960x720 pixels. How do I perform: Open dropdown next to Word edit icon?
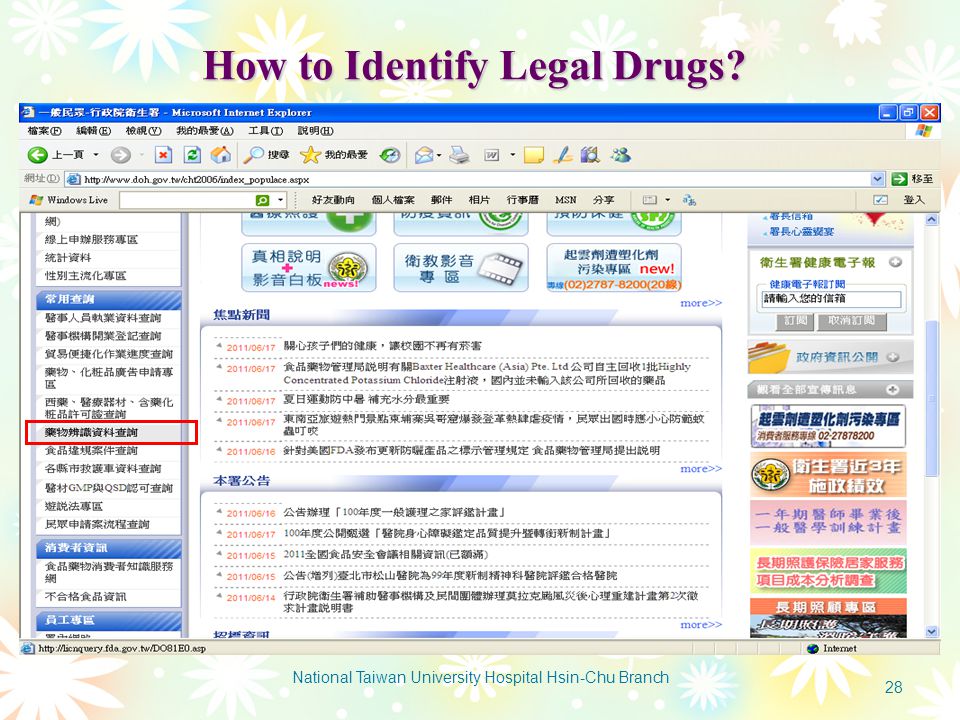[512, 156]
